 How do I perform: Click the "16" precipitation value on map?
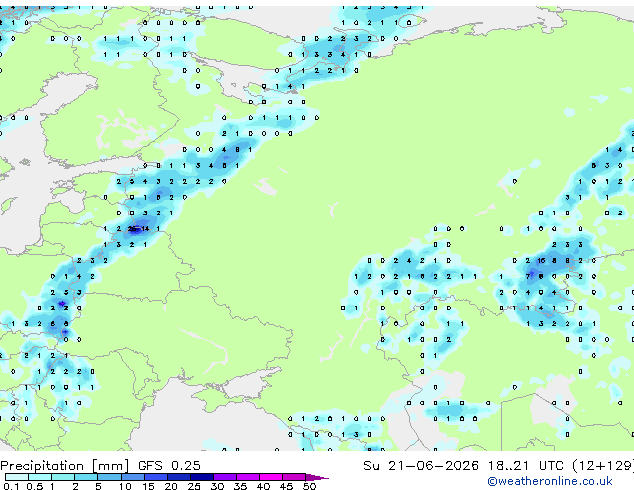point(541,261)
